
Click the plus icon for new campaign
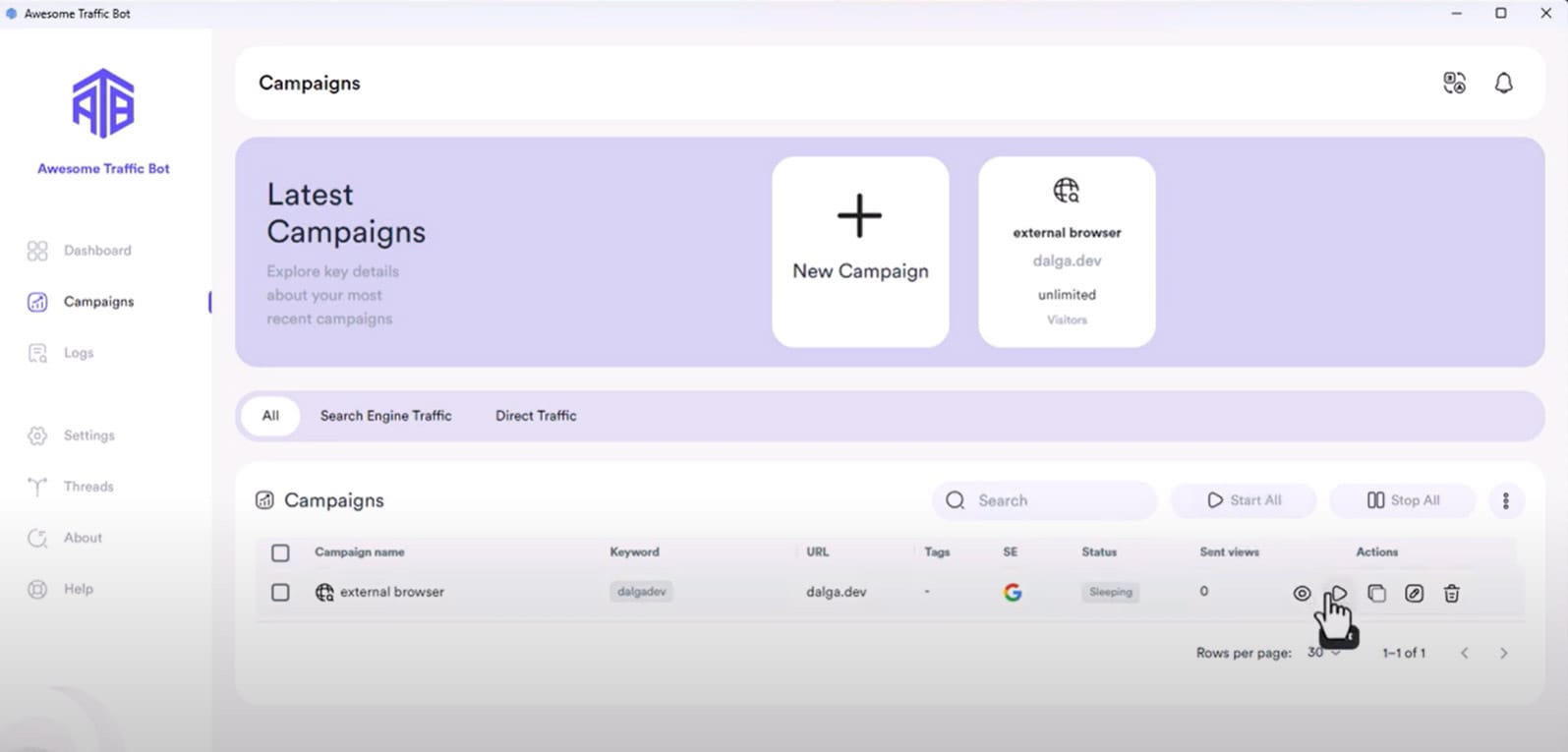859,215
